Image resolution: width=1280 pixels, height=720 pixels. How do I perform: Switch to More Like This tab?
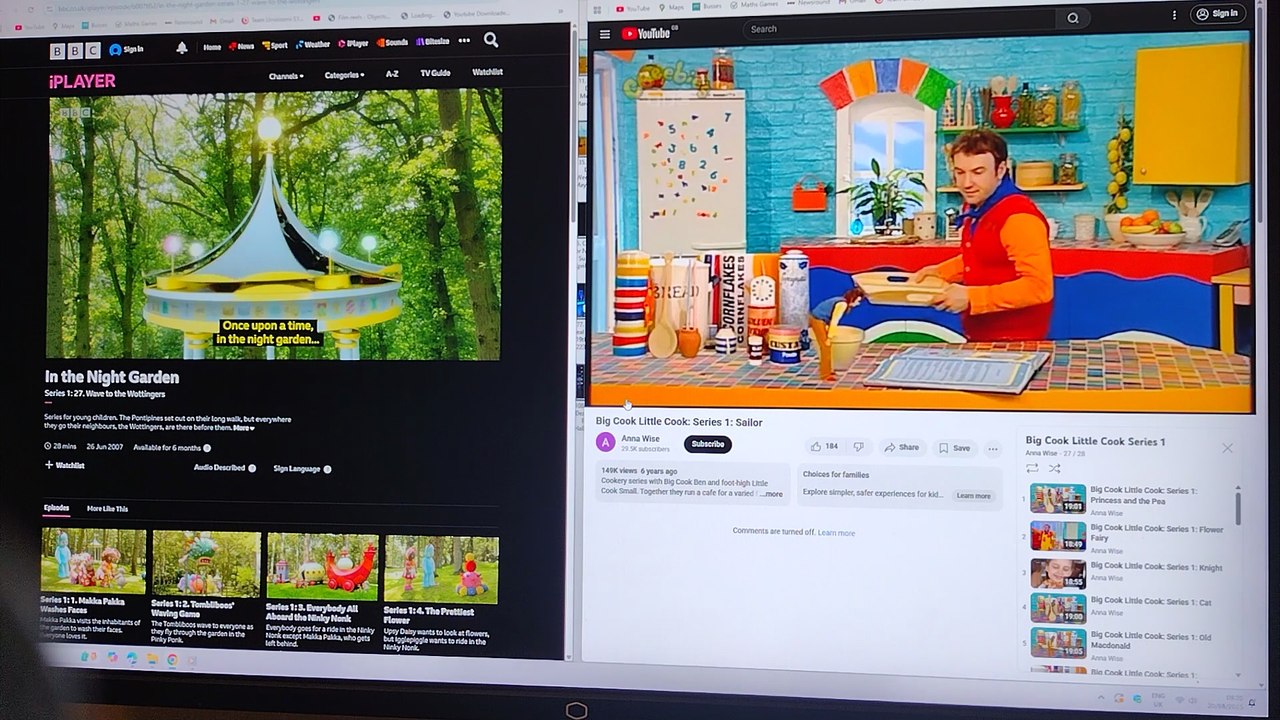coord(107,509)
